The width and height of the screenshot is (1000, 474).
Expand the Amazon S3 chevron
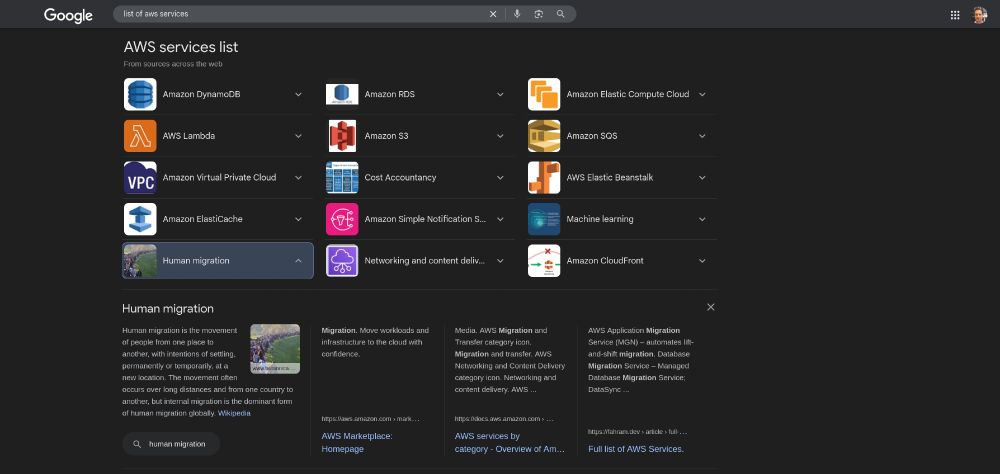tap(500, 136)
